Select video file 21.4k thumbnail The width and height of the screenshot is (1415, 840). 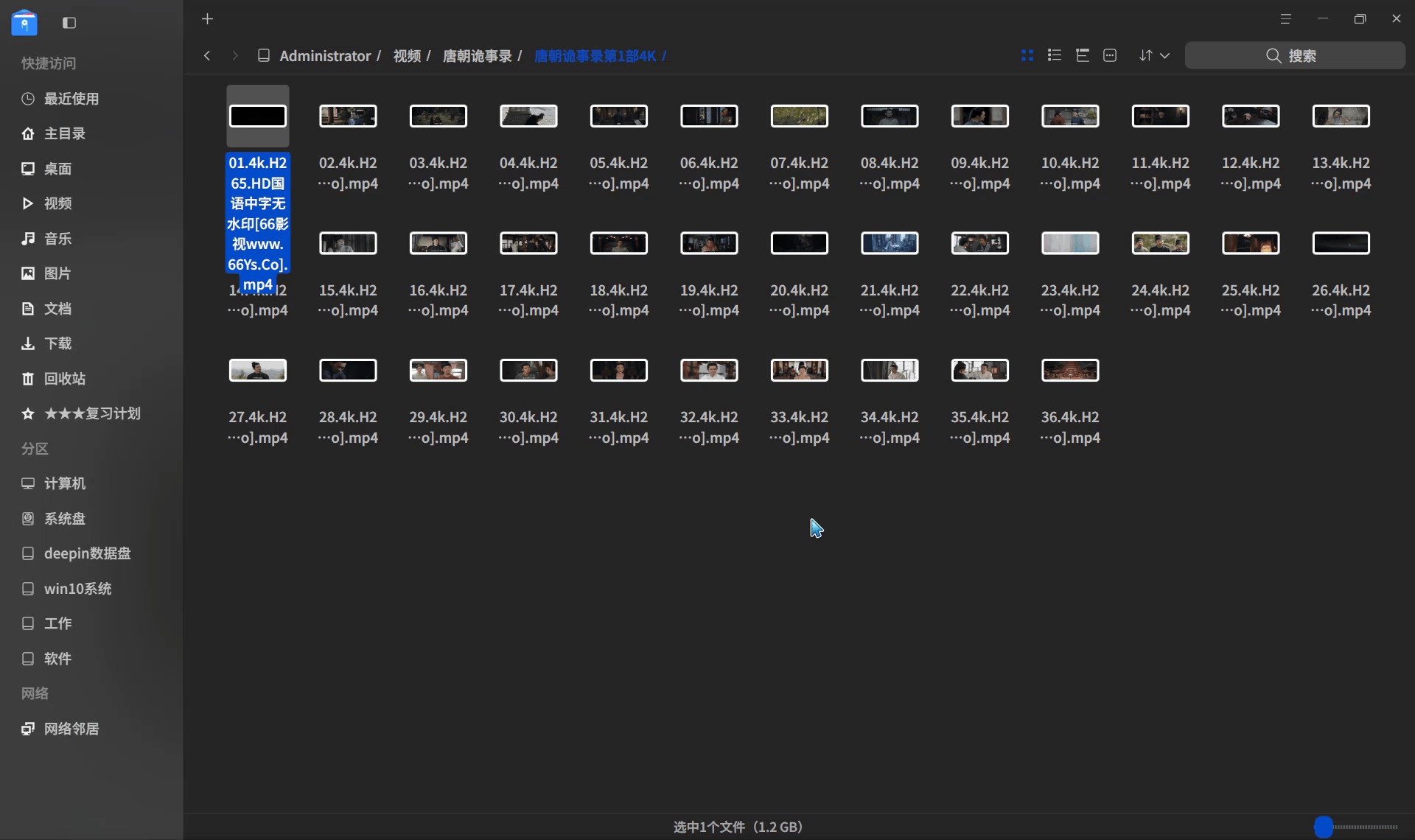pyautogui.click(x=890, y=243)
